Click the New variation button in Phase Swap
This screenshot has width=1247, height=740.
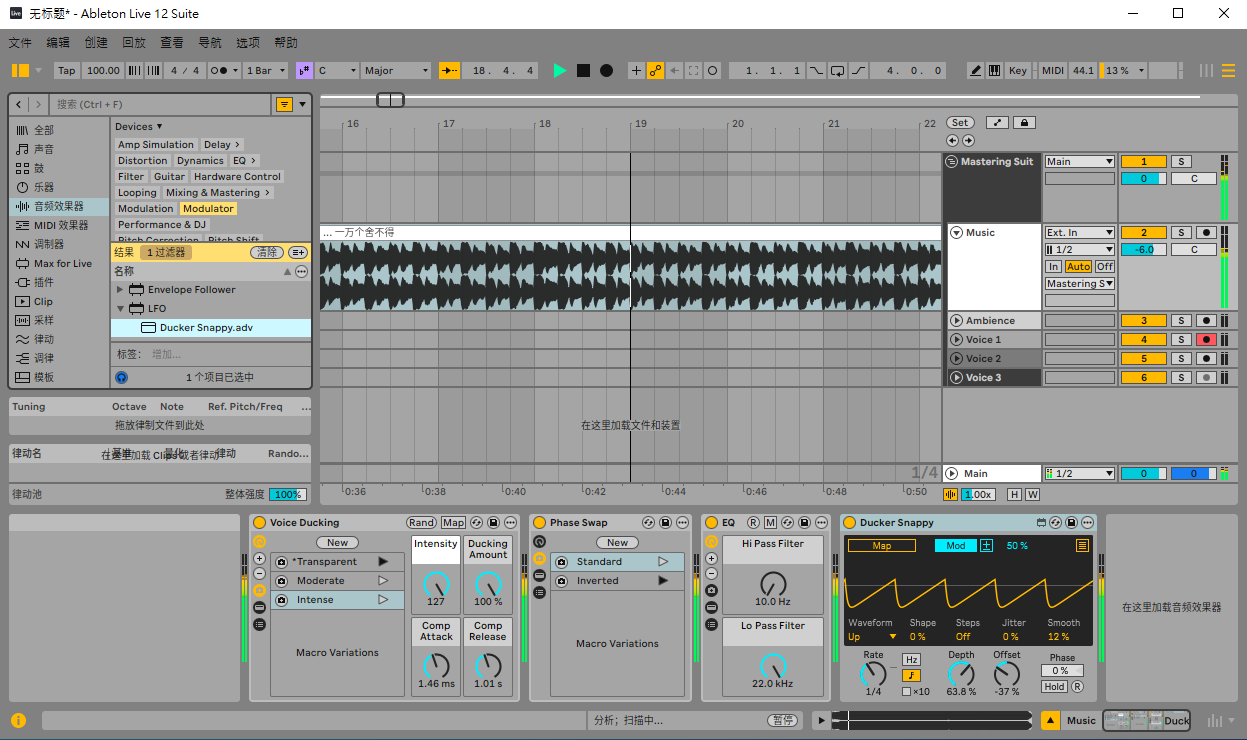618,543
